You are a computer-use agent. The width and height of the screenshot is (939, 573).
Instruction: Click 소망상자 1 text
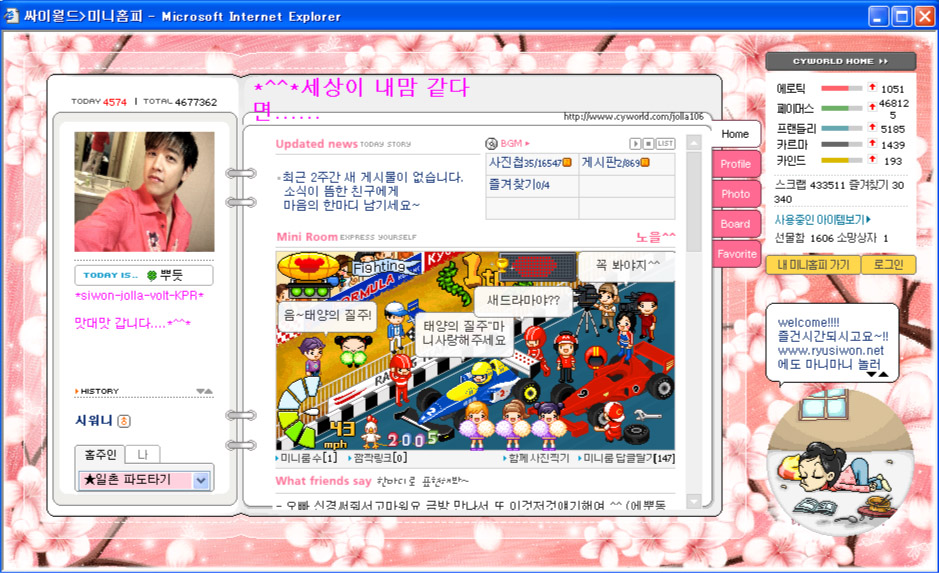[x=863, y=238]
